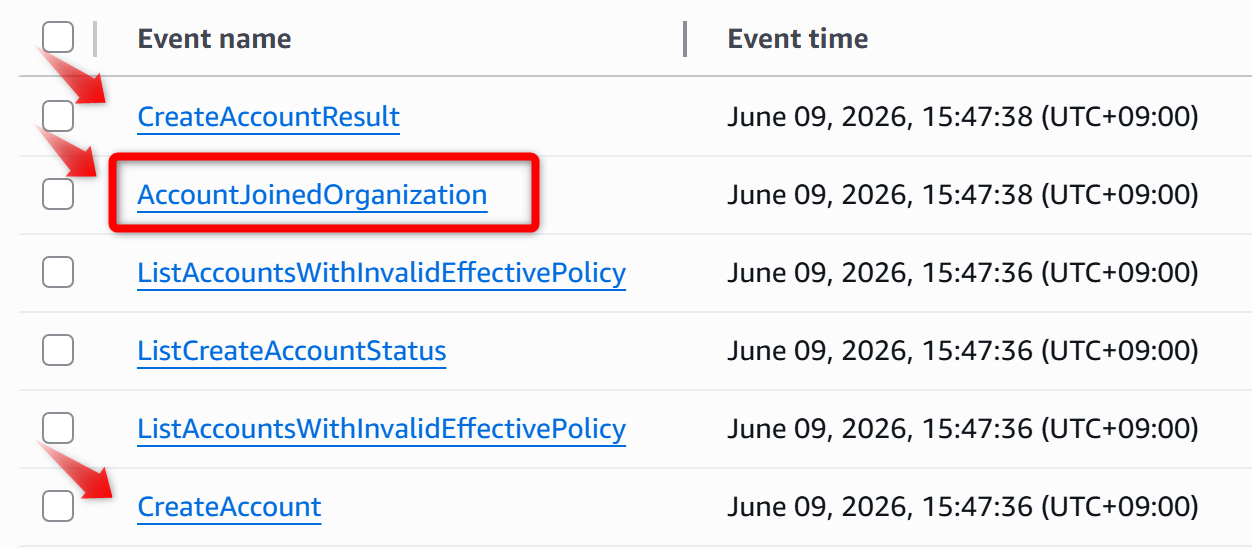Click the CreateAccountResult event time cell

pos(962,117)
